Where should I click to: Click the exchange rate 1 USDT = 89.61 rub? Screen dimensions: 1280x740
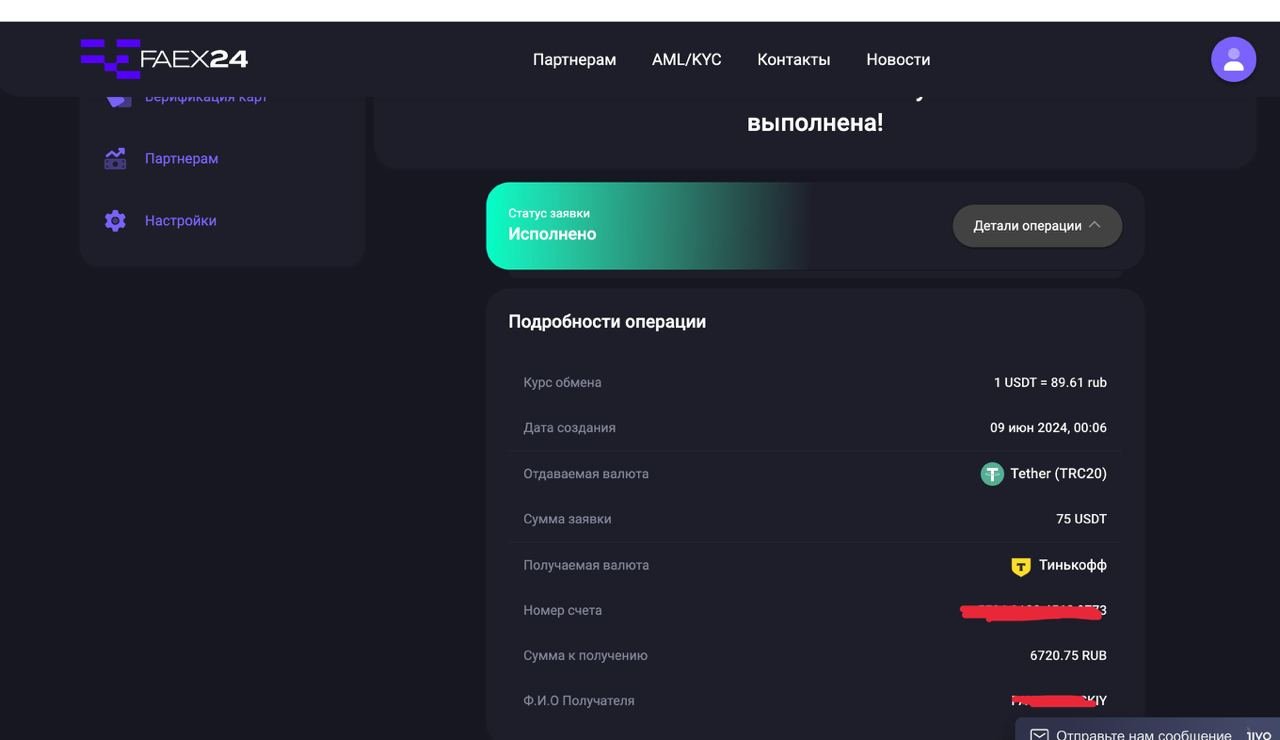coord(1049,383)
